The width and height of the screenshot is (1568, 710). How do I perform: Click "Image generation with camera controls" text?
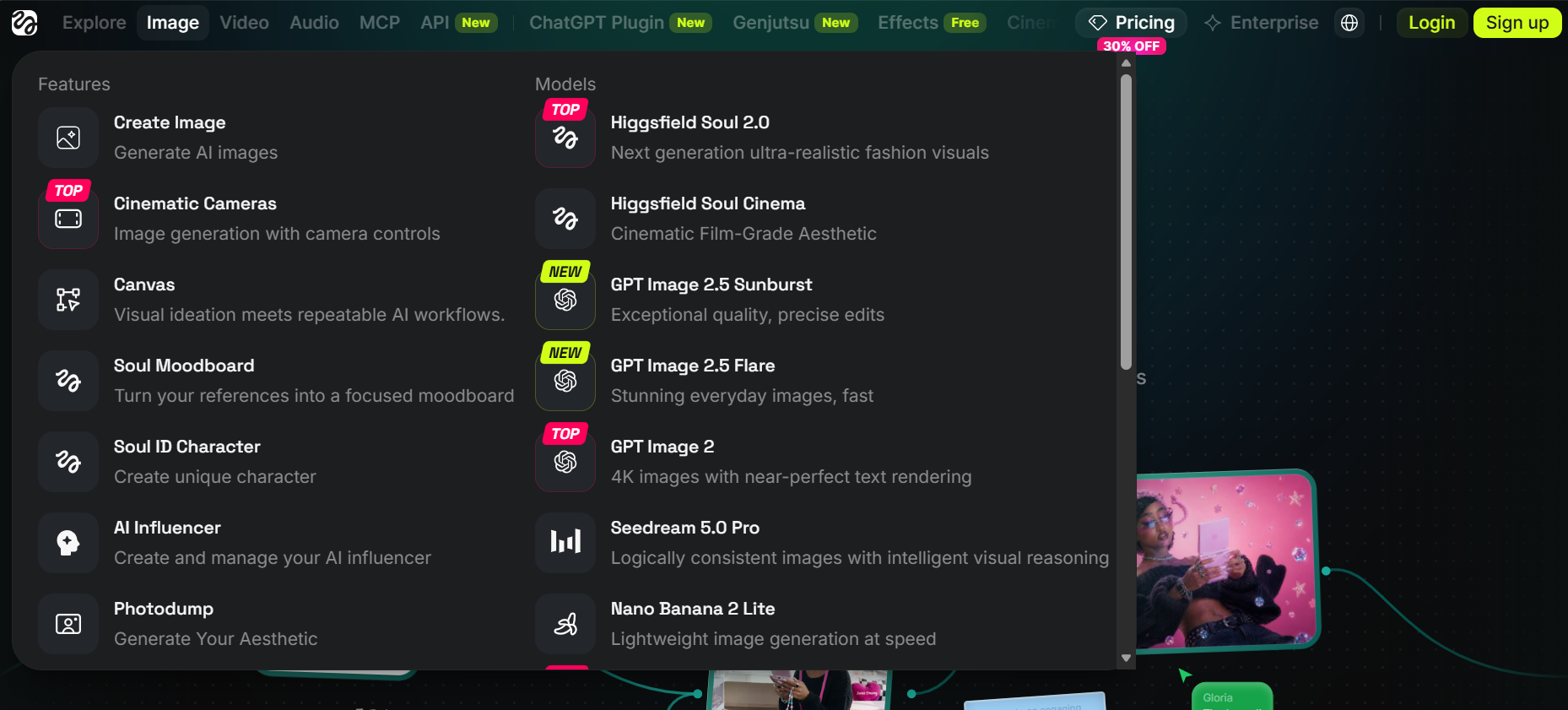click(277, 234)
